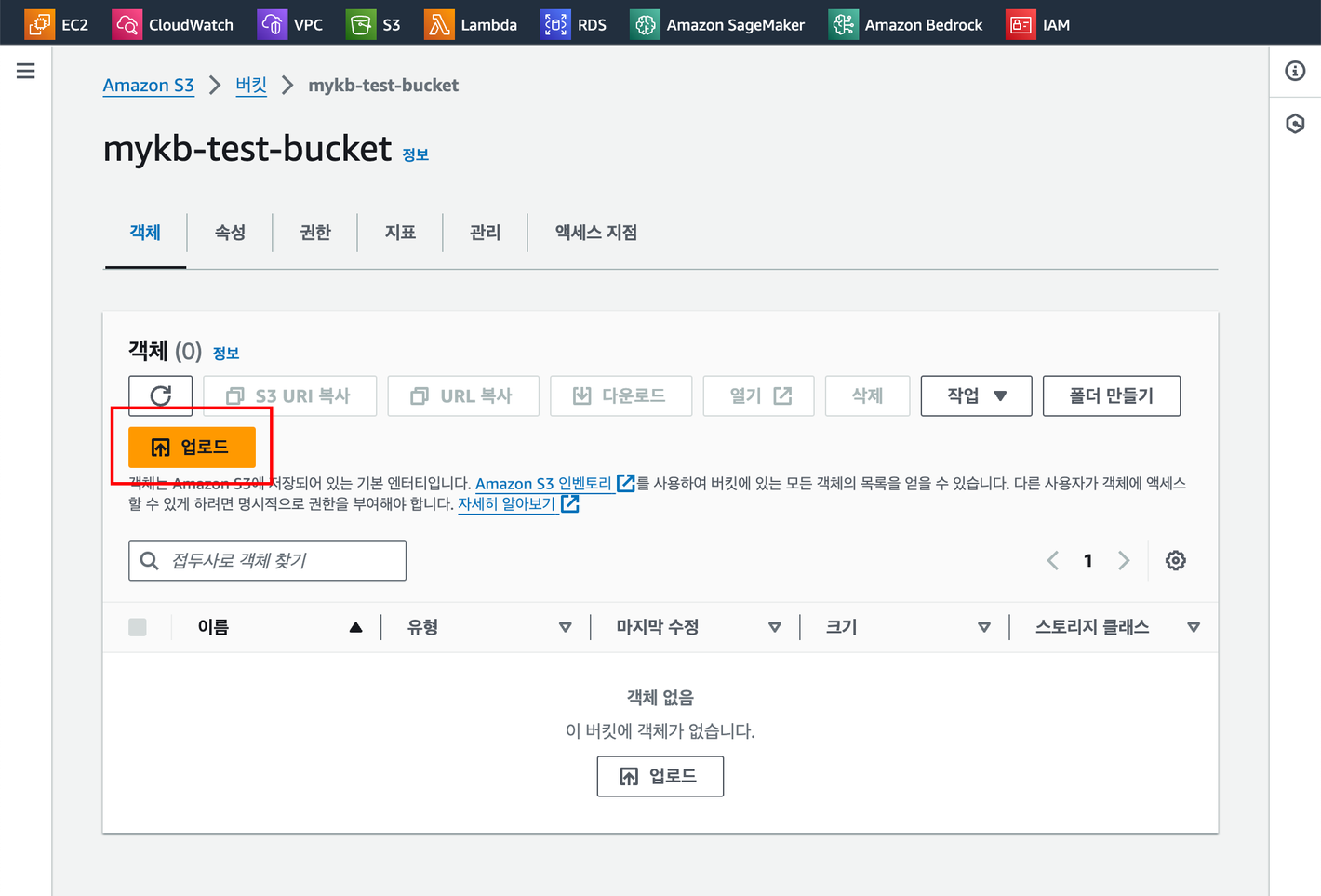1321x896 pixels.
Task: Switch to the 액세스 지점 tab
Action: click(596, 233)
